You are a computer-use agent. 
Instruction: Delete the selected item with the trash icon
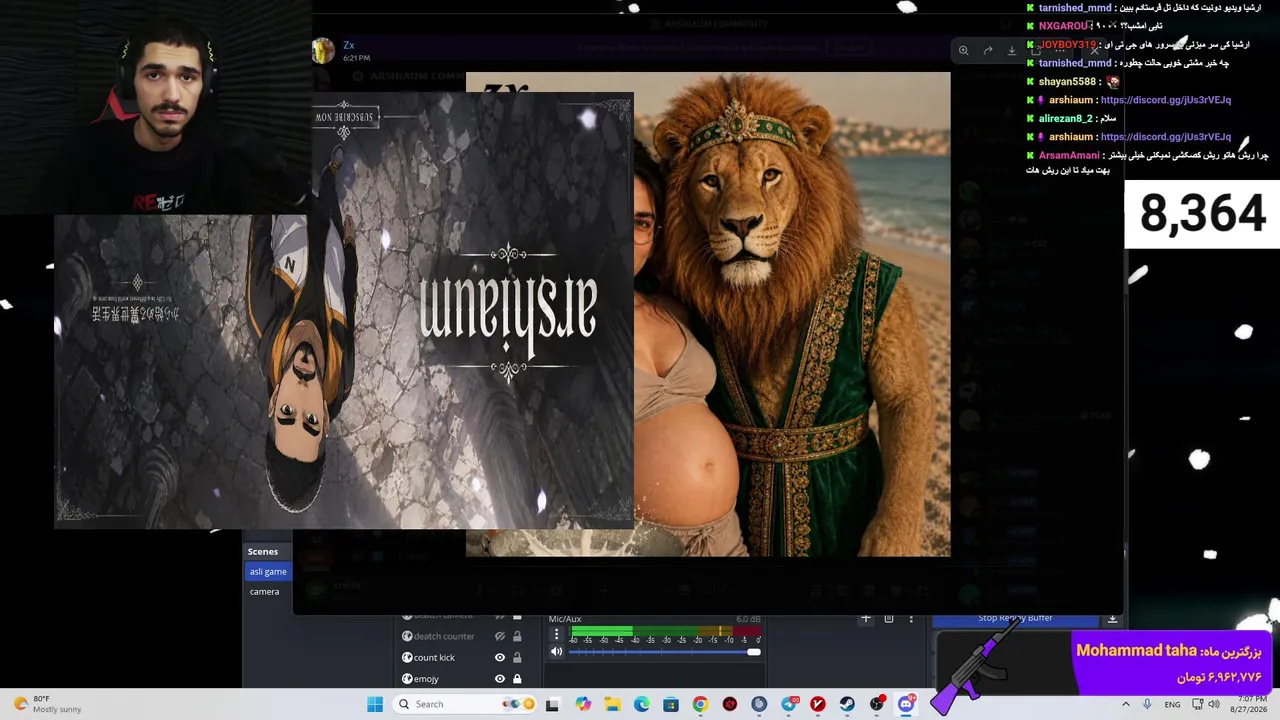pos(889,619)
